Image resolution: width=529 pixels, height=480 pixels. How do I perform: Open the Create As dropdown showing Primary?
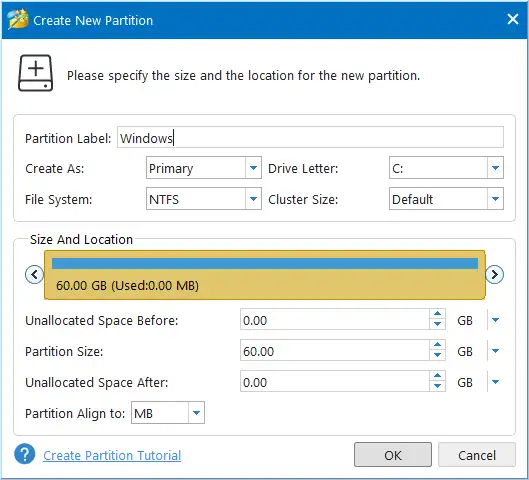(x=204, y=168)
